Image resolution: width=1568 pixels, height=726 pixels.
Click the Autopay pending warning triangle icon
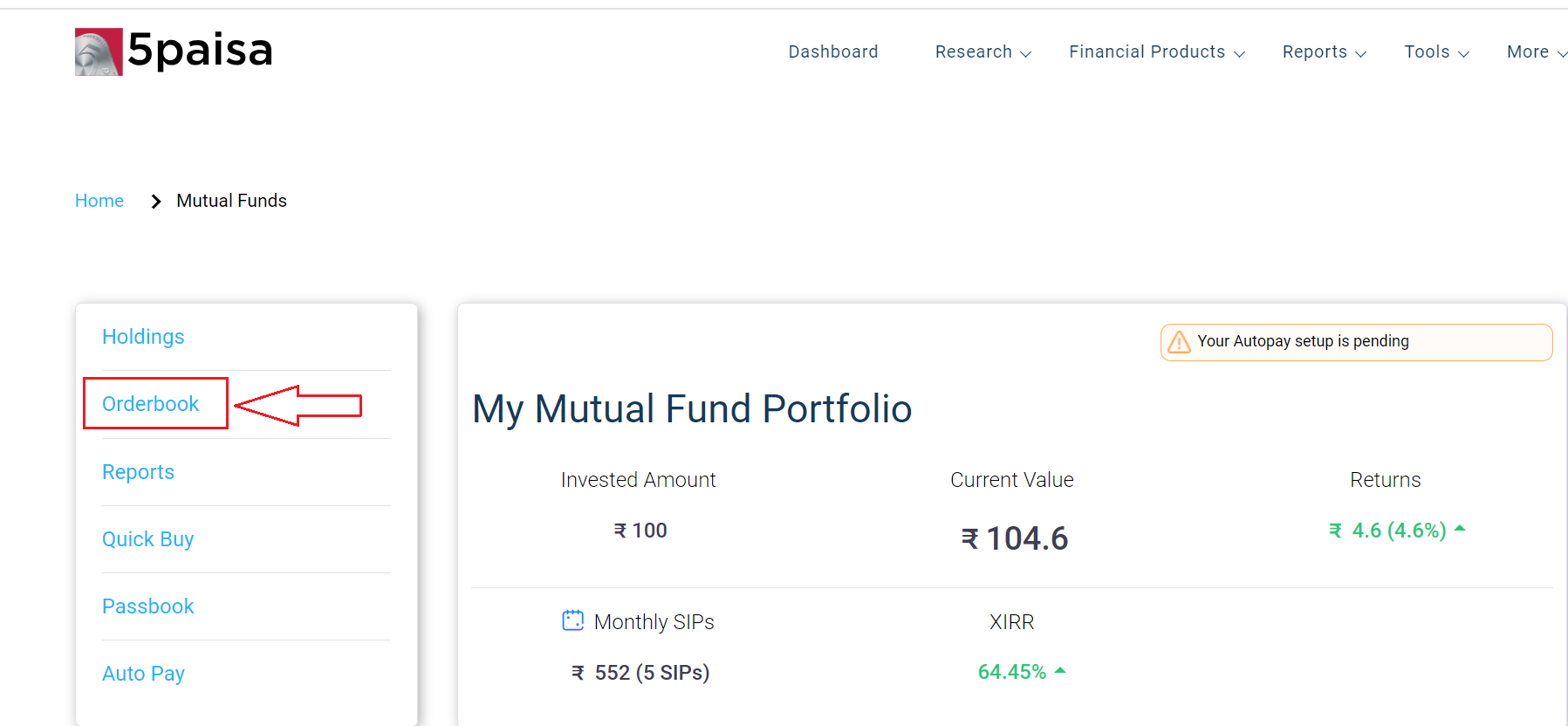point(1179,342)
